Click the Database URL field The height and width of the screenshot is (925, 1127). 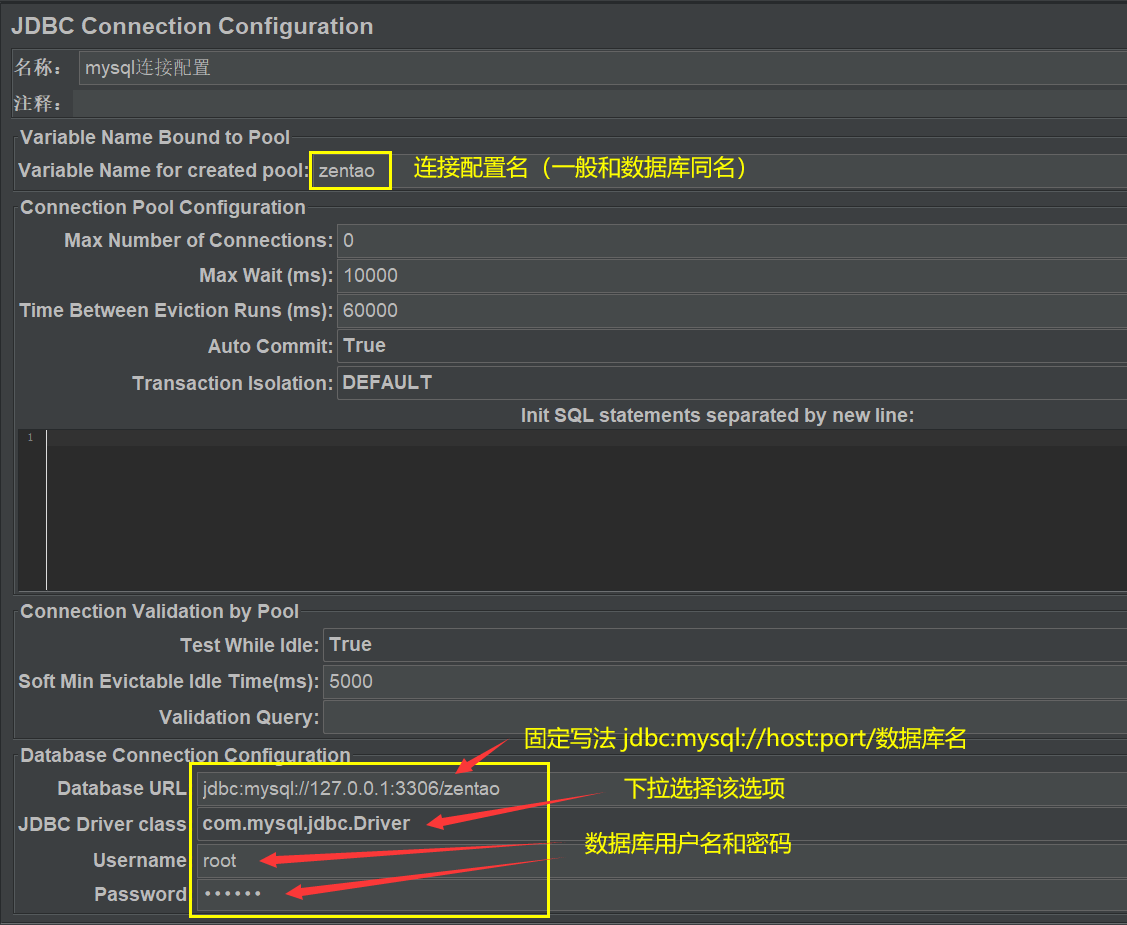pyautogui.click(x=661, y=788)
